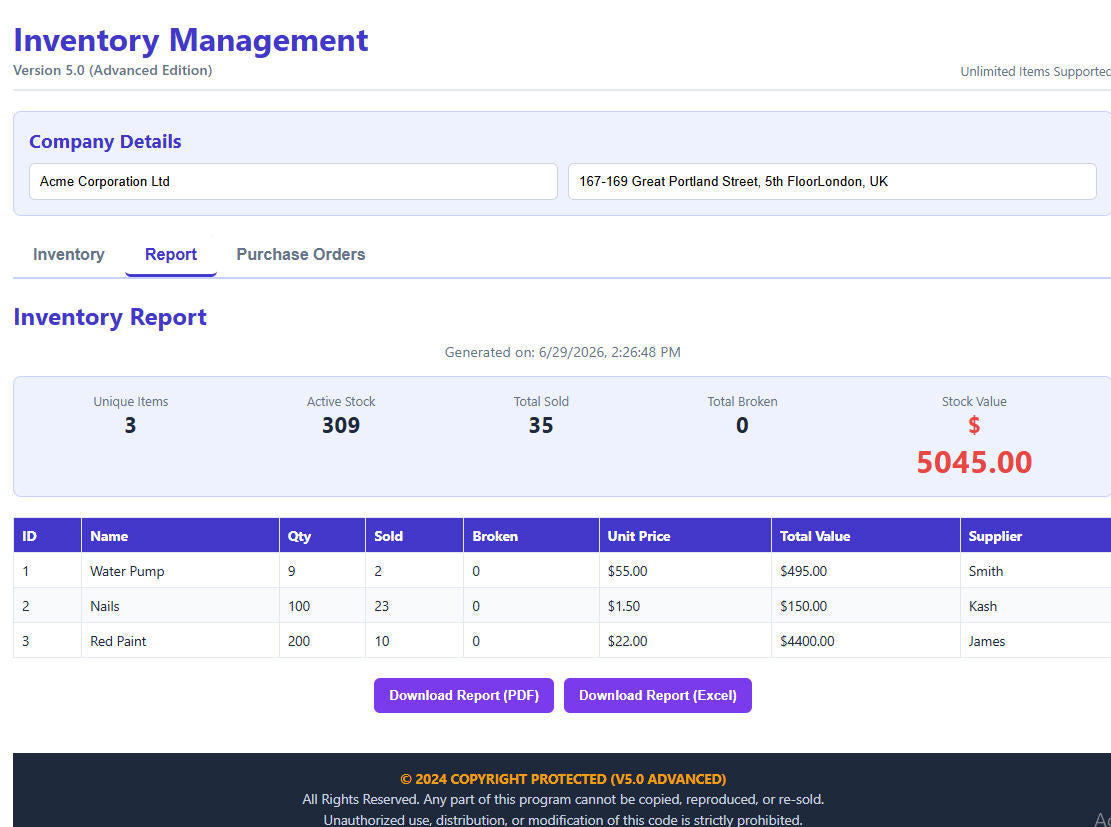1111x827 pixels.
Task: Click the $55.00 unit price cell
Action: pos(685,570)
